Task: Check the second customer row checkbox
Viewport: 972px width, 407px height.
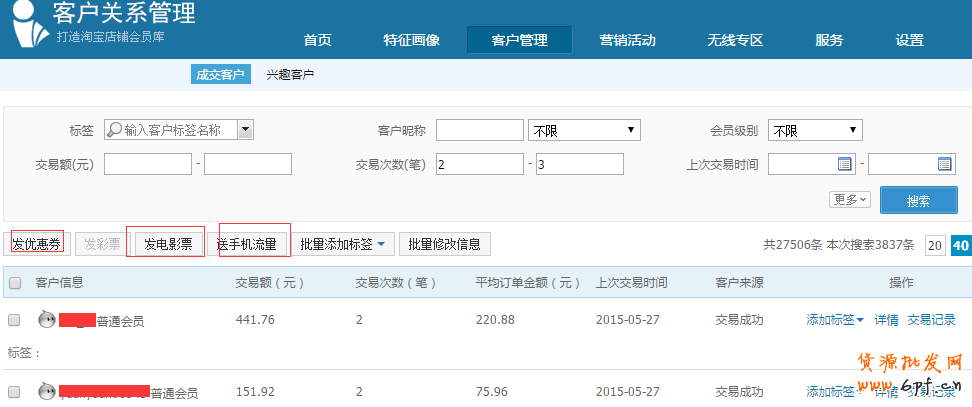Action: coord(14,392)
